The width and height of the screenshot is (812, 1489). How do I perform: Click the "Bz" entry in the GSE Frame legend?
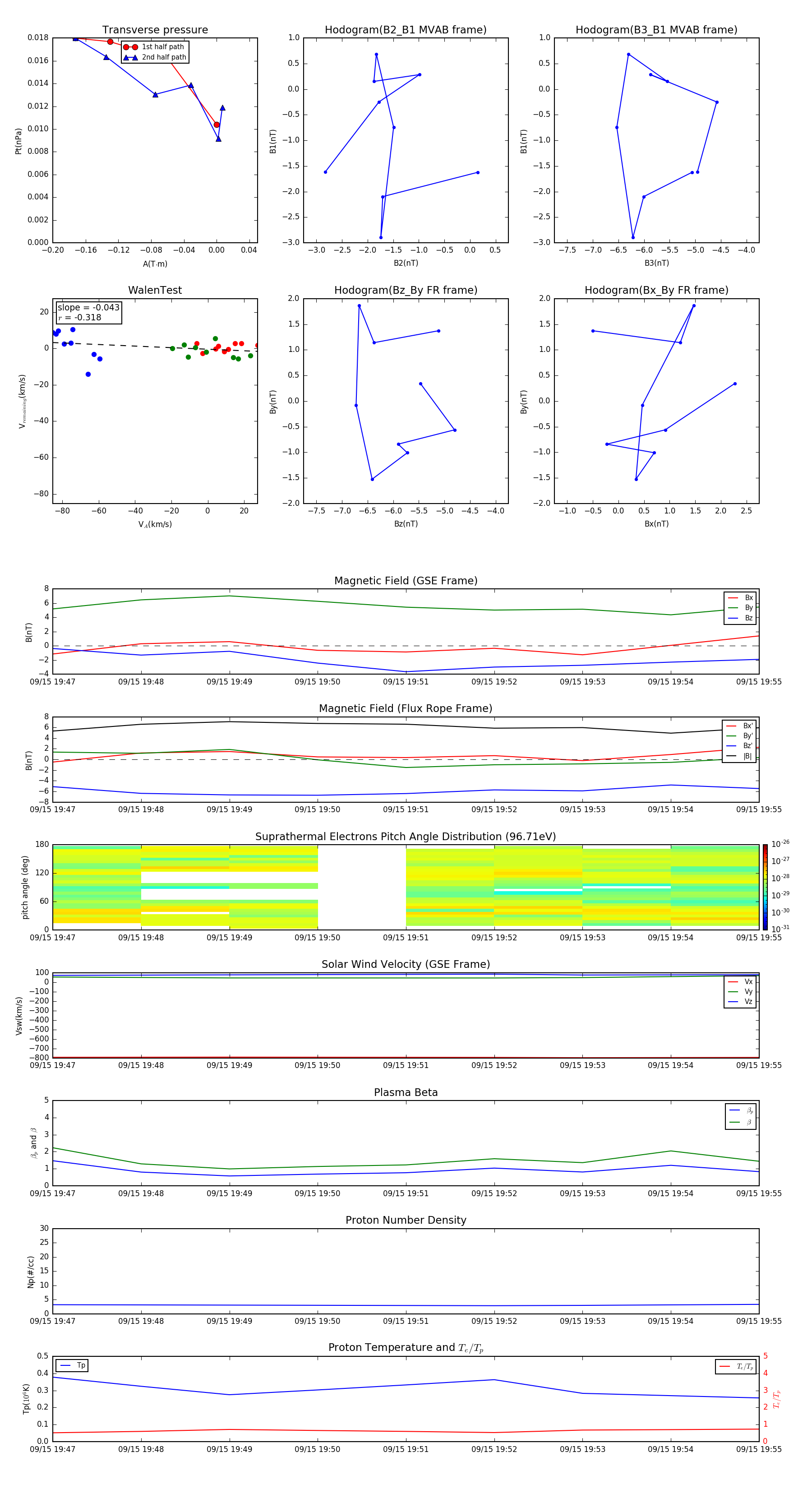pos(740,618)
